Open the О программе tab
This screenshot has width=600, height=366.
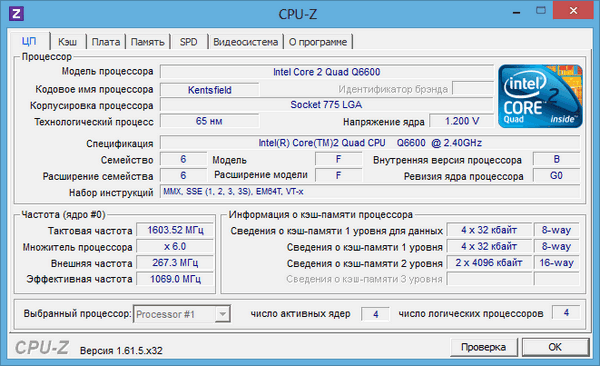point(318,42)
